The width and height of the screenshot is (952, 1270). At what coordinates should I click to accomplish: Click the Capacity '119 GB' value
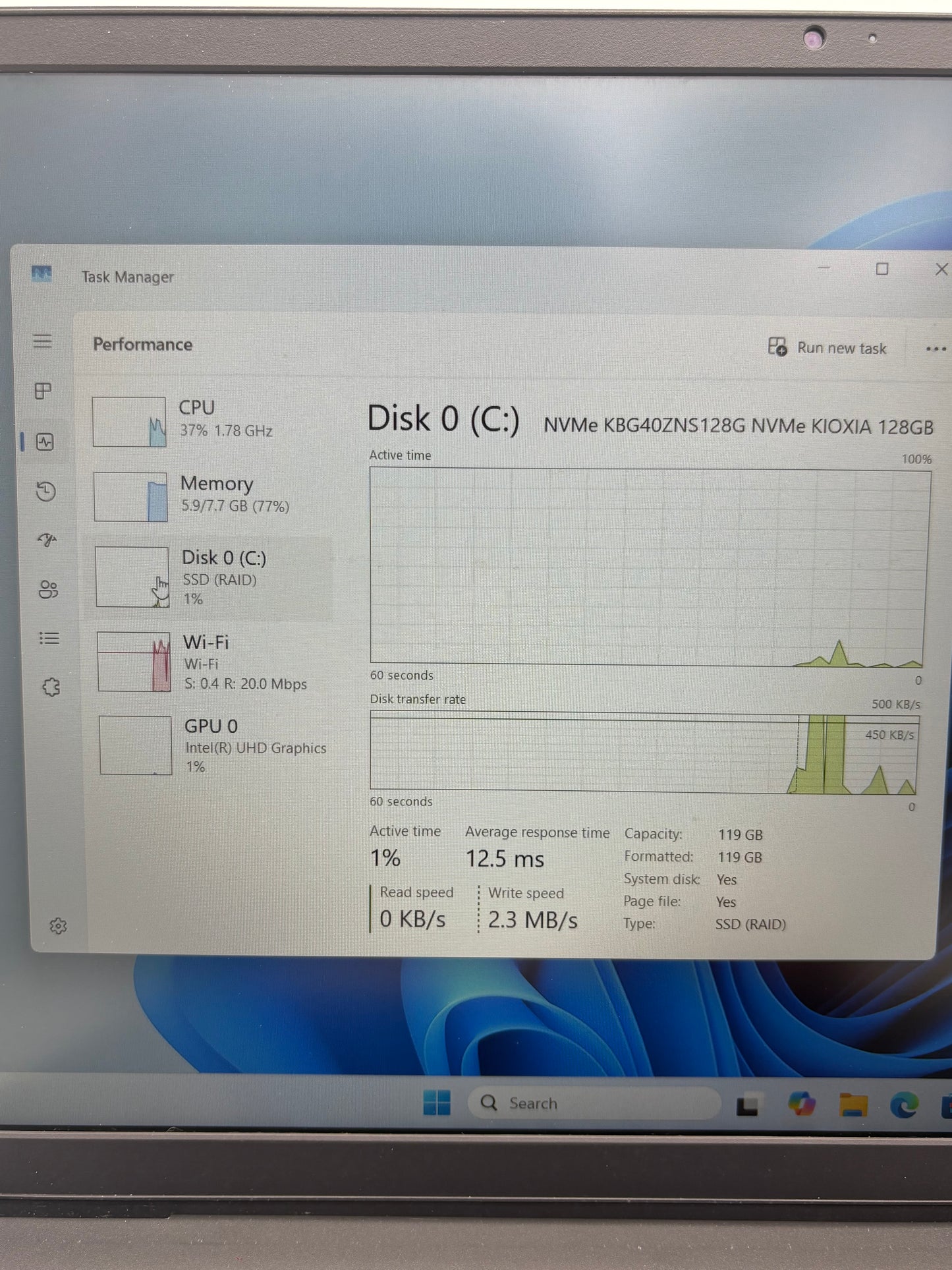coord(740,834)
